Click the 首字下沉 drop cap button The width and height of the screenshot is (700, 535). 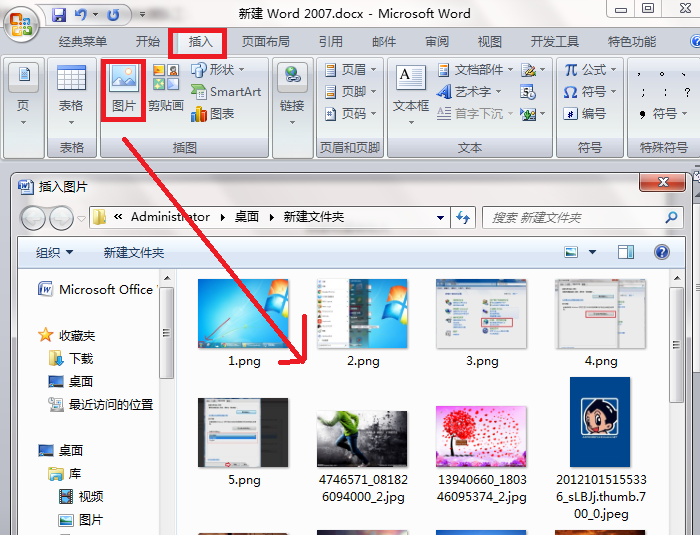point(474,114)
